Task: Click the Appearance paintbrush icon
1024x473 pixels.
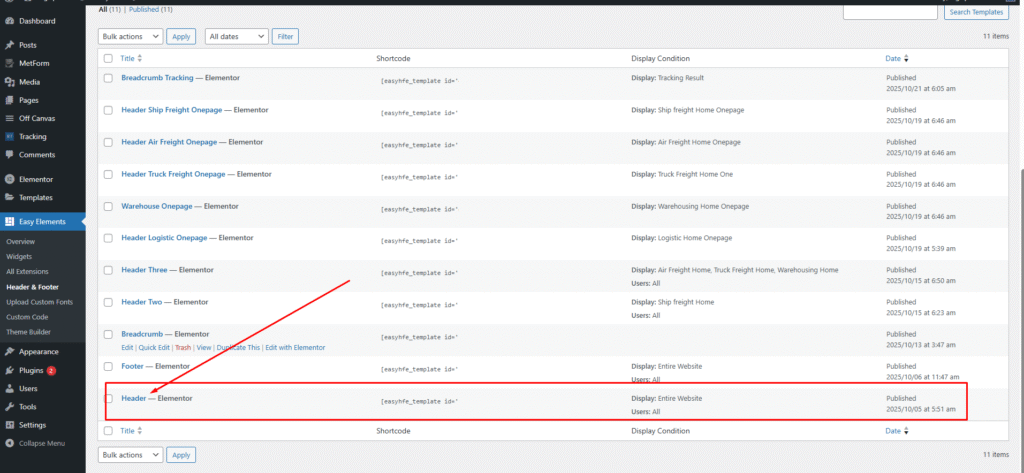Action: click(x=9, y=352)
